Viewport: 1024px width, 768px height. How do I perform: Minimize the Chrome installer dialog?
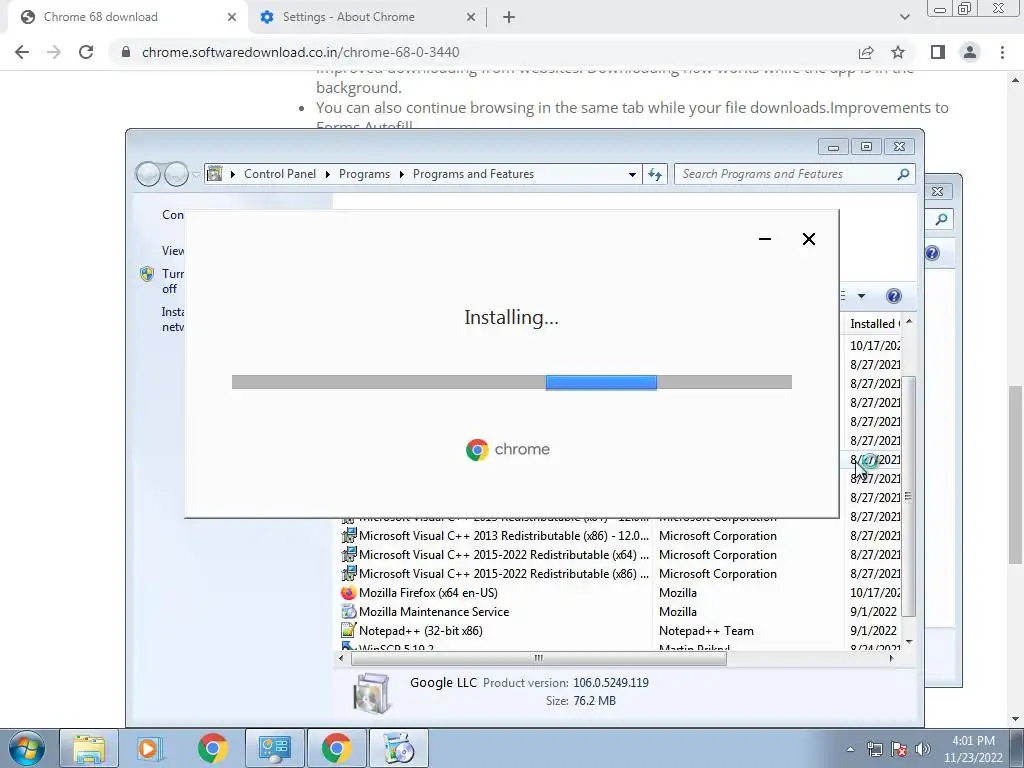click(x=765, y=239)
